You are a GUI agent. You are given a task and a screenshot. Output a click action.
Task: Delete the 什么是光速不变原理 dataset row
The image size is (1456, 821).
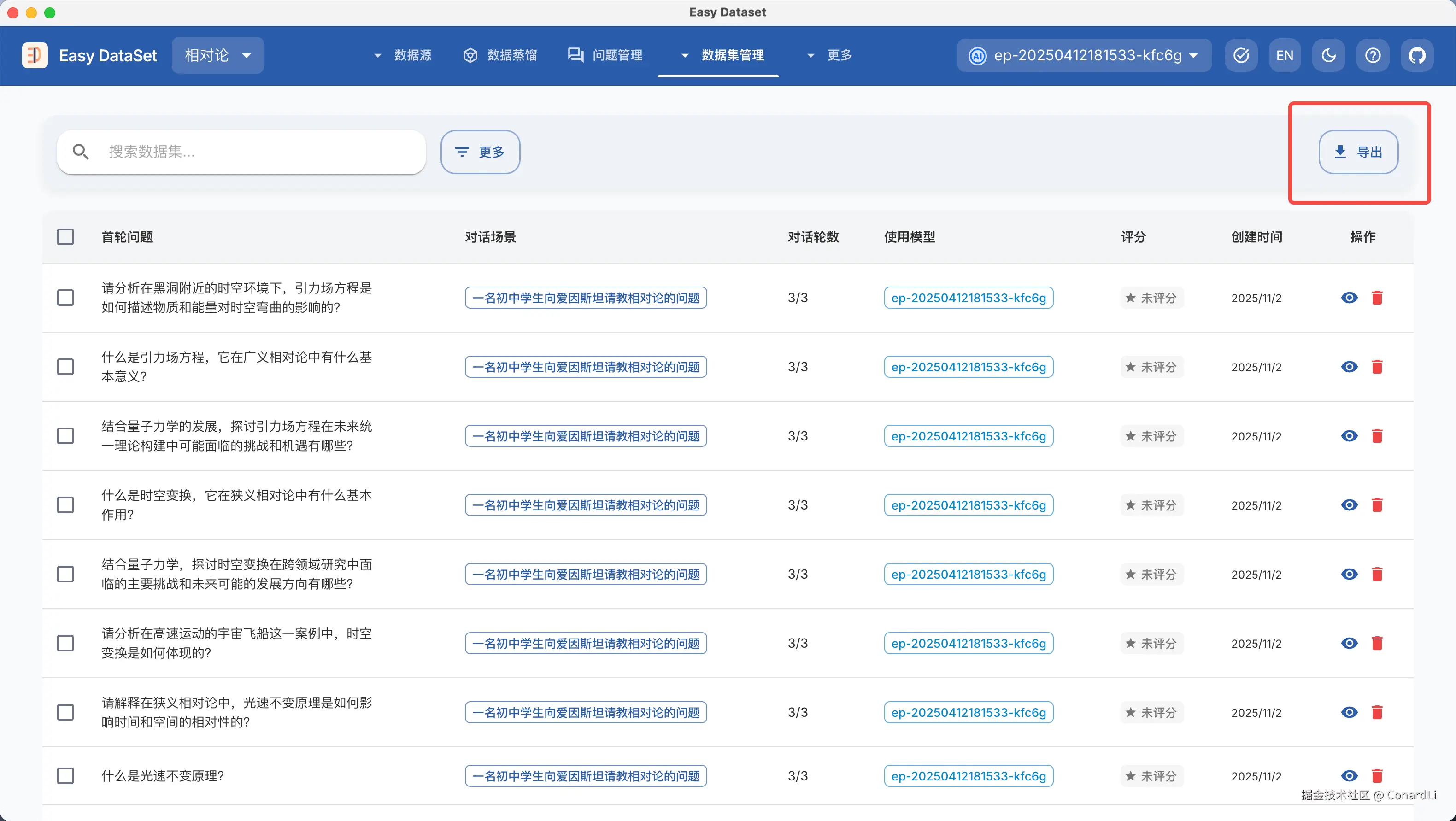pyautogui.click(x=1377, y=776)
